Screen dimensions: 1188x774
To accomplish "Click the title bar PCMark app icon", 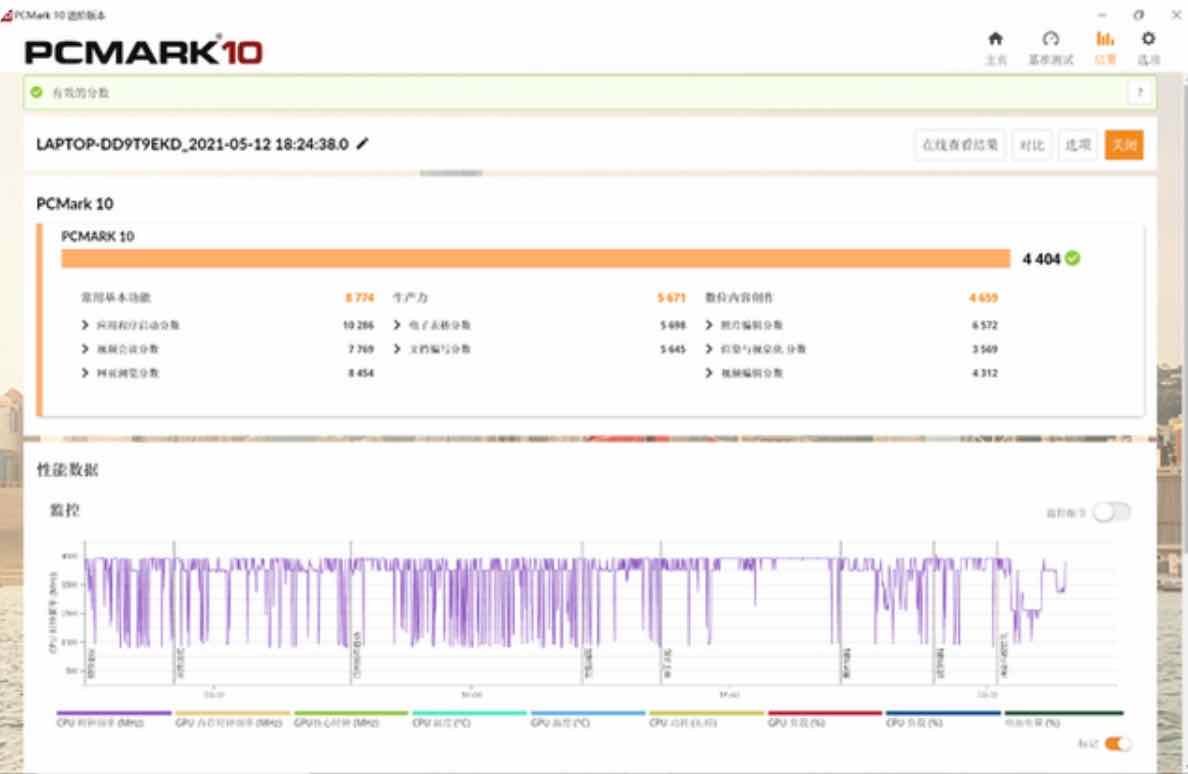I will 7,15.
